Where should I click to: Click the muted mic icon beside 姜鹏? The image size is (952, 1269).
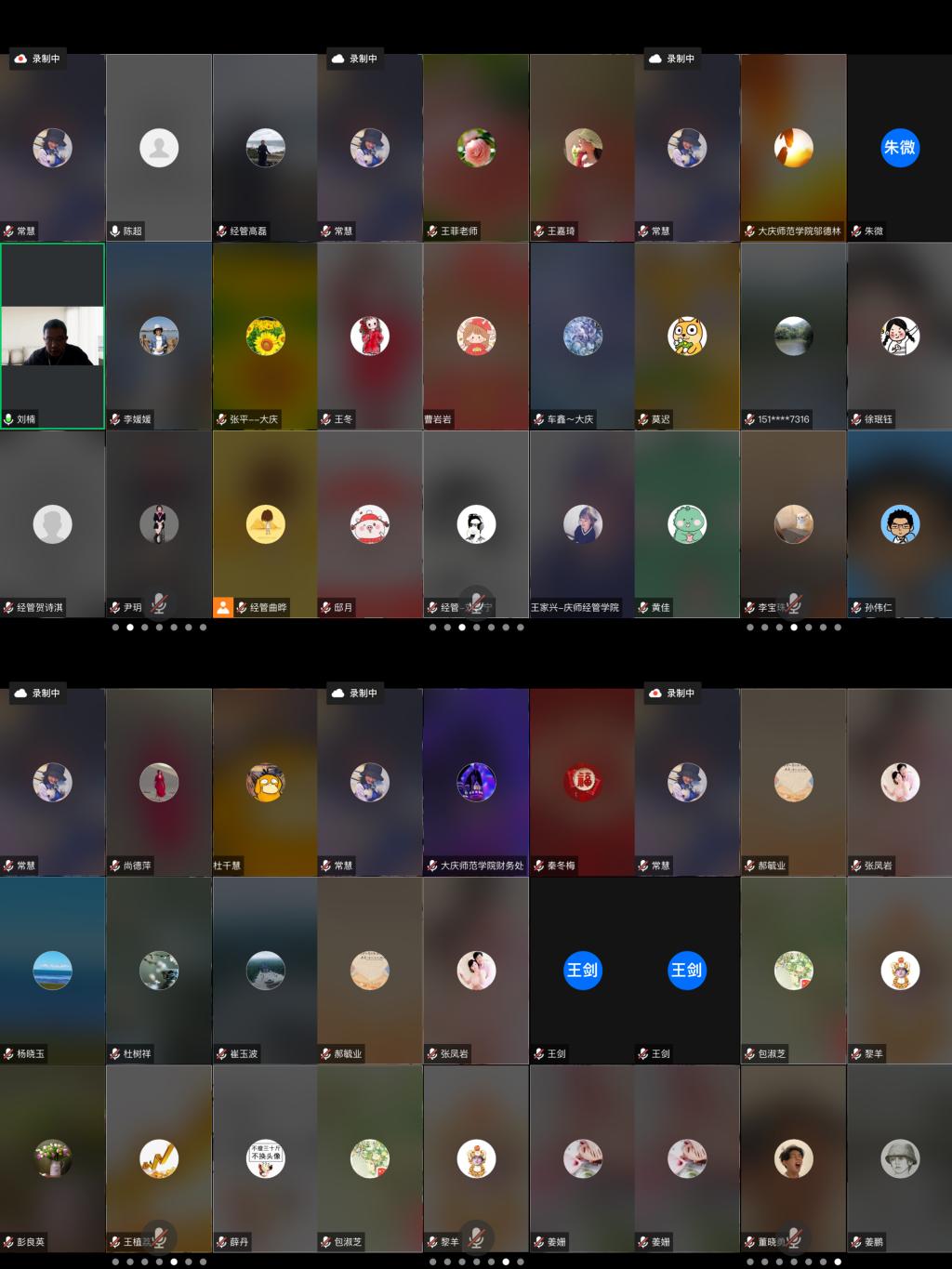pyautogui.click(x=856, y=1242)
